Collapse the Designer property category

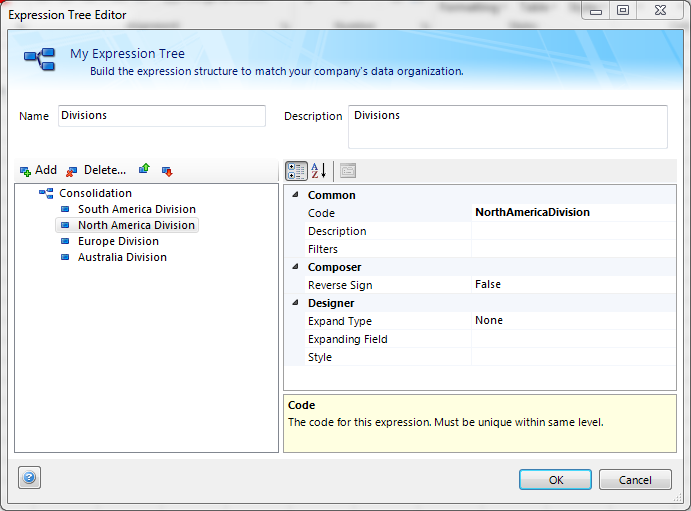[x=296, y=303]
